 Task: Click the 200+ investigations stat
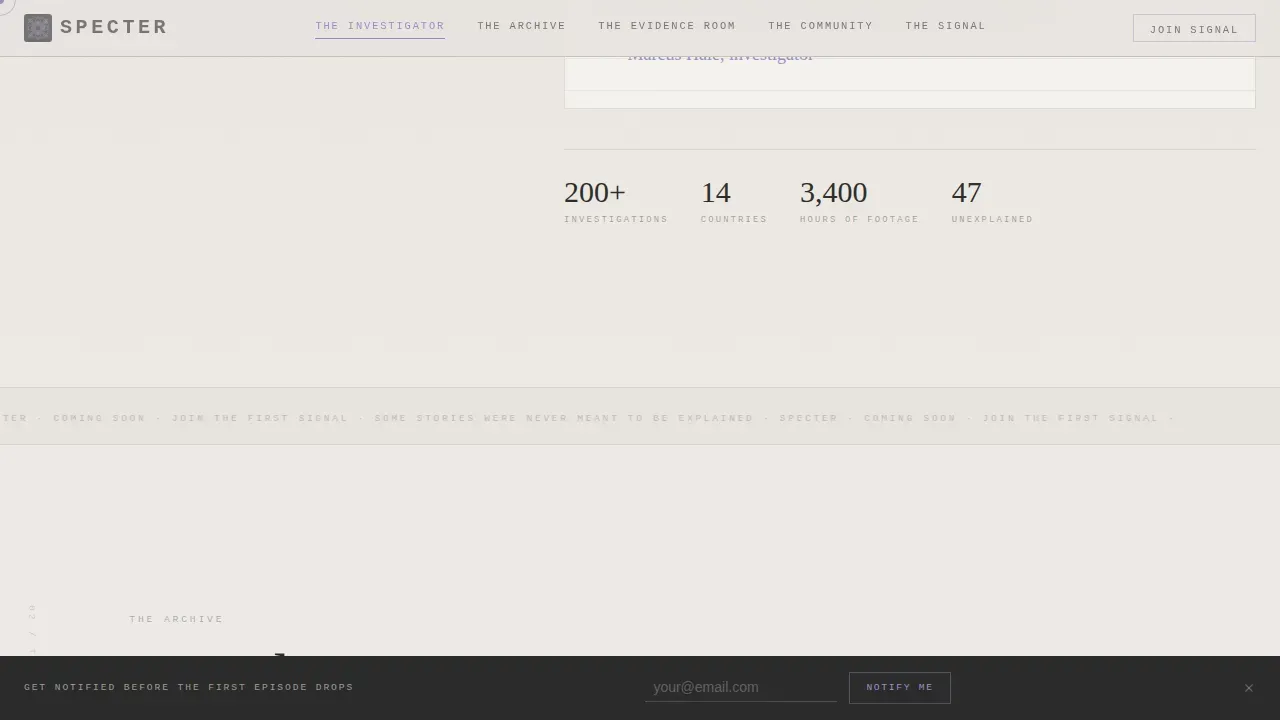[x=616, y=201]
